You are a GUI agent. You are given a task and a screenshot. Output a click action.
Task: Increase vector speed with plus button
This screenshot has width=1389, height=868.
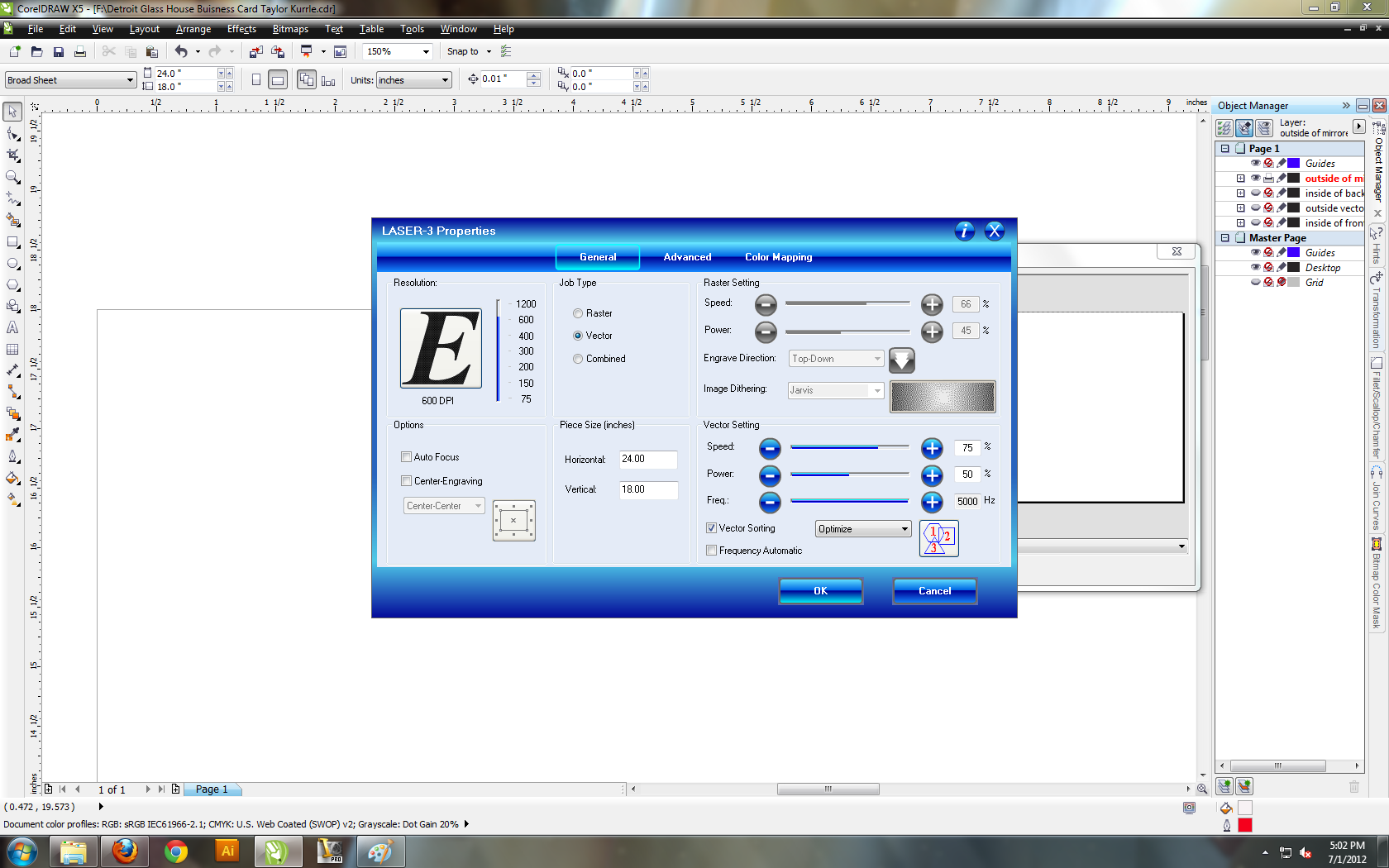click(932, 448)
